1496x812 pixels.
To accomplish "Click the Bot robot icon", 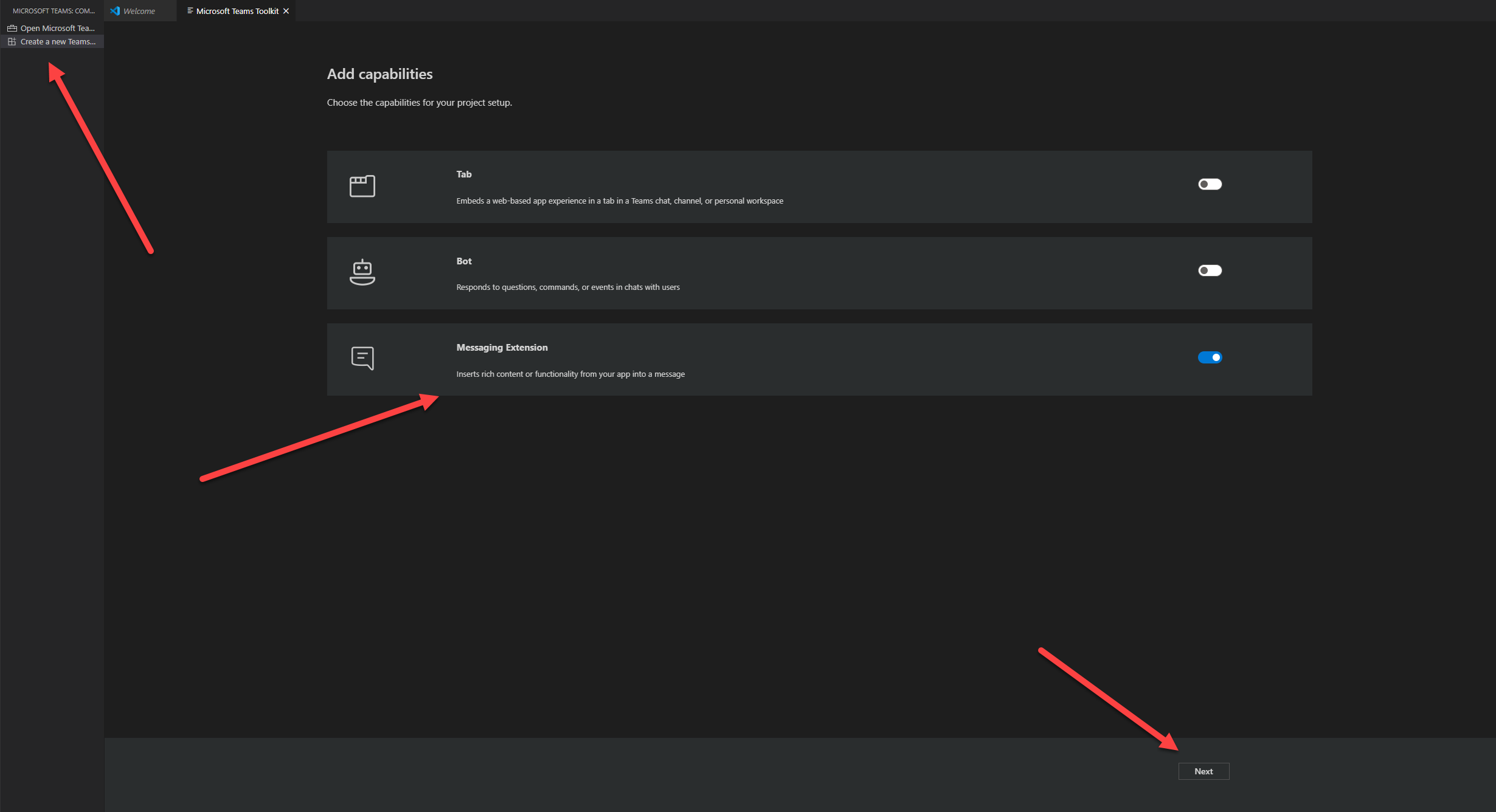I will (362, 272).
